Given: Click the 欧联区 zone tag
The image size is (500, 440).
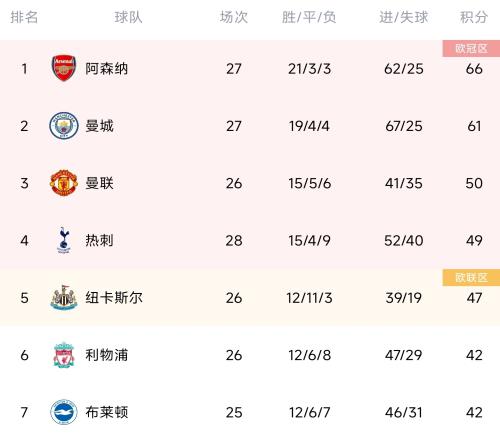Looking at the screenshot, I should tap(471, 278).
